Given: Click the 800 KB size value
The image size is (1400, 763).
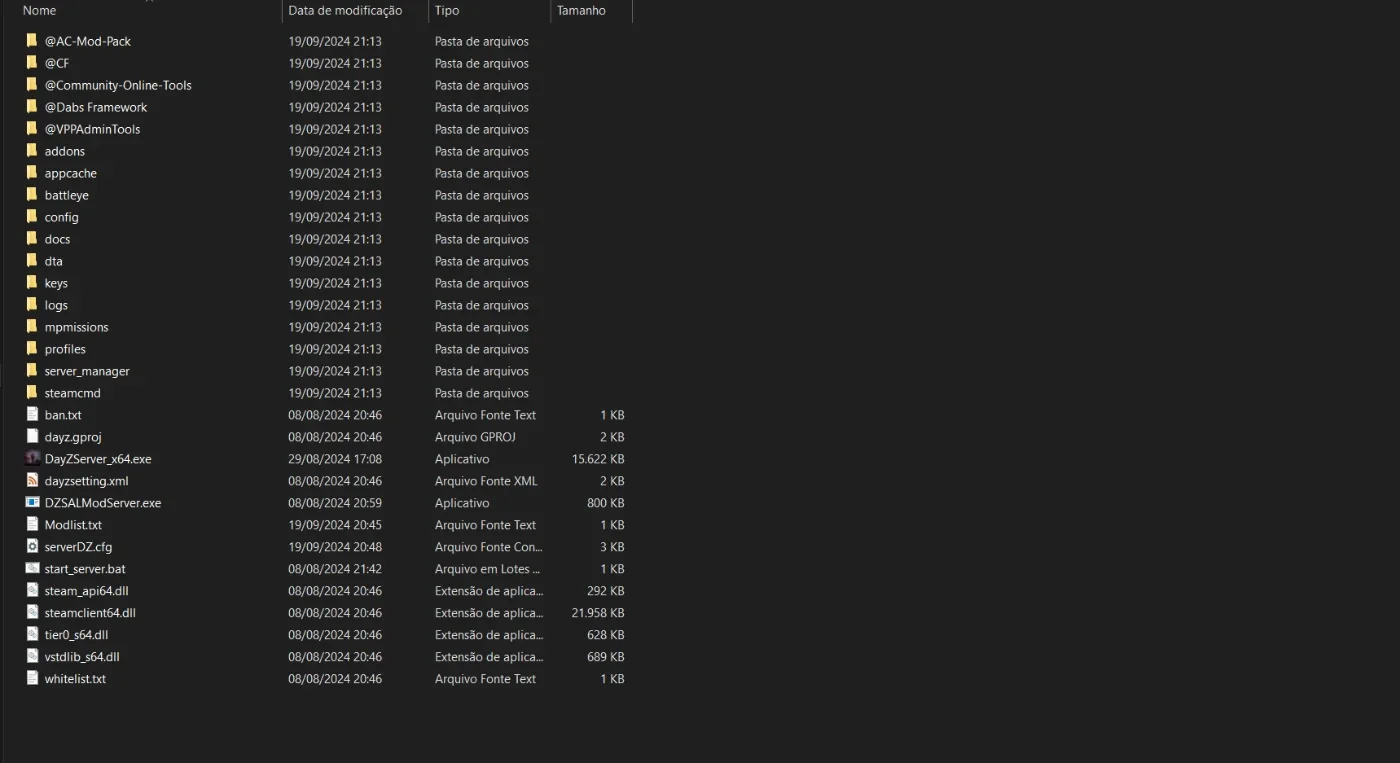Looking at the screenshot, I should 606,503.
